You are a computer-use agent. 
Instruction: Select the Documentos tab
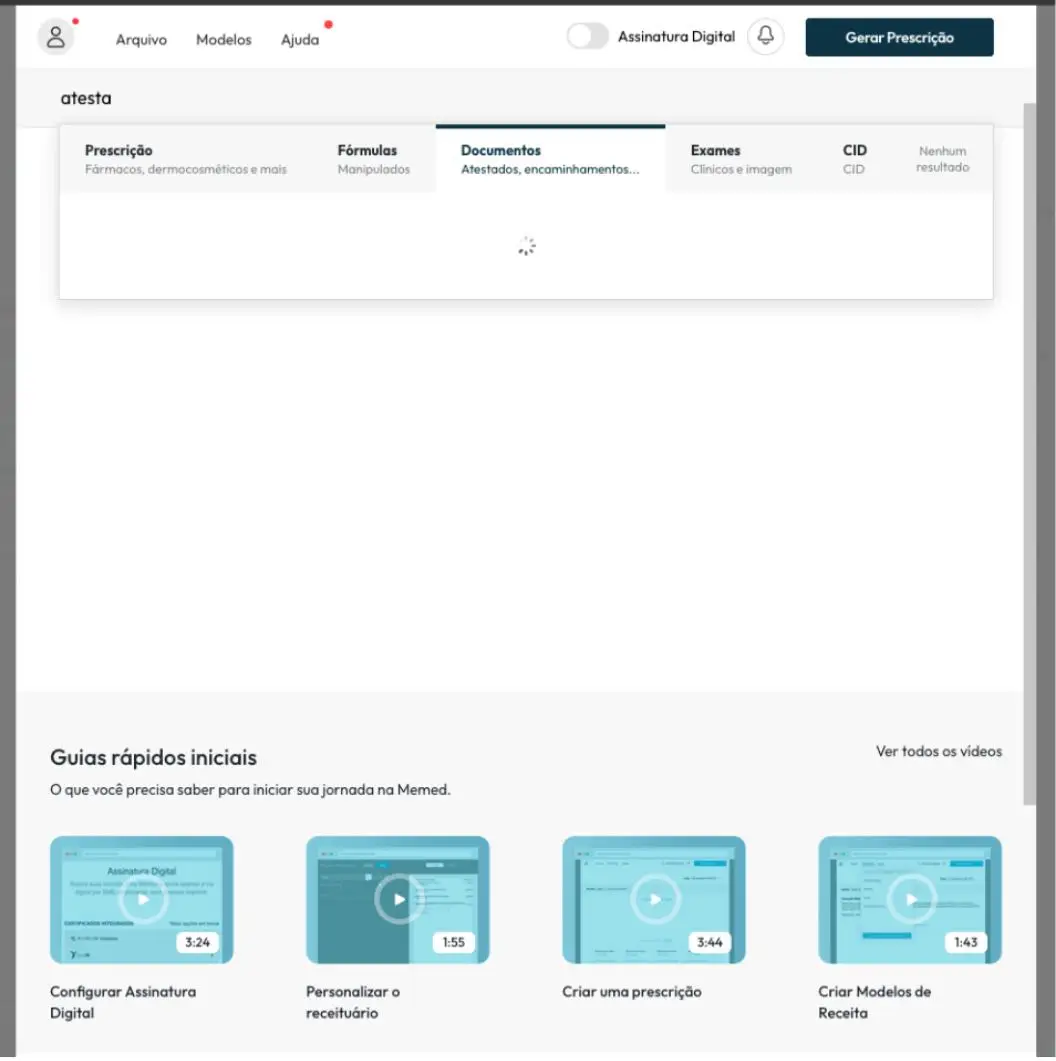(550, 159)
